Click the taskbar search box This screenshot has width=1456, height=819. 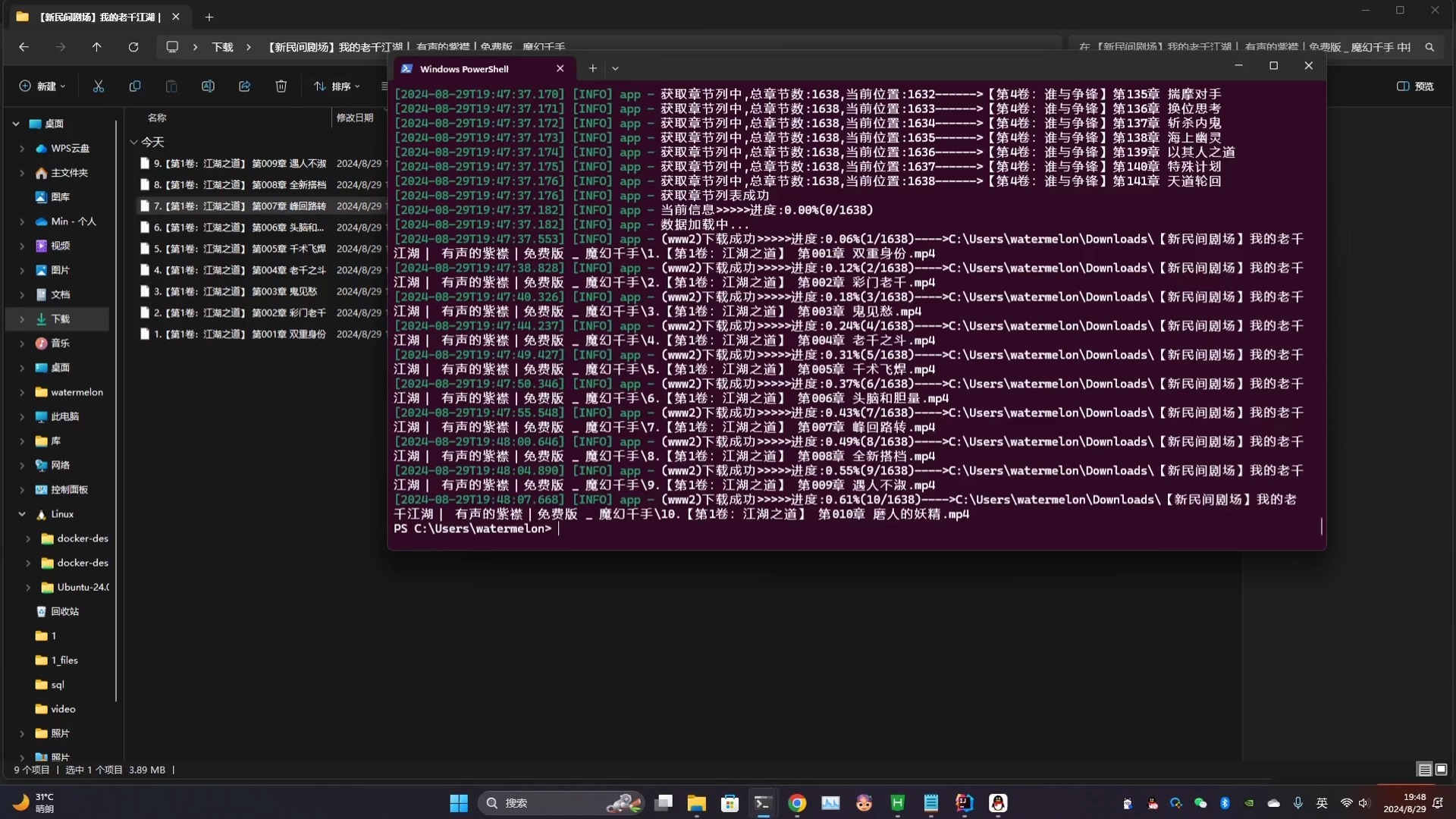click(561, 803)
